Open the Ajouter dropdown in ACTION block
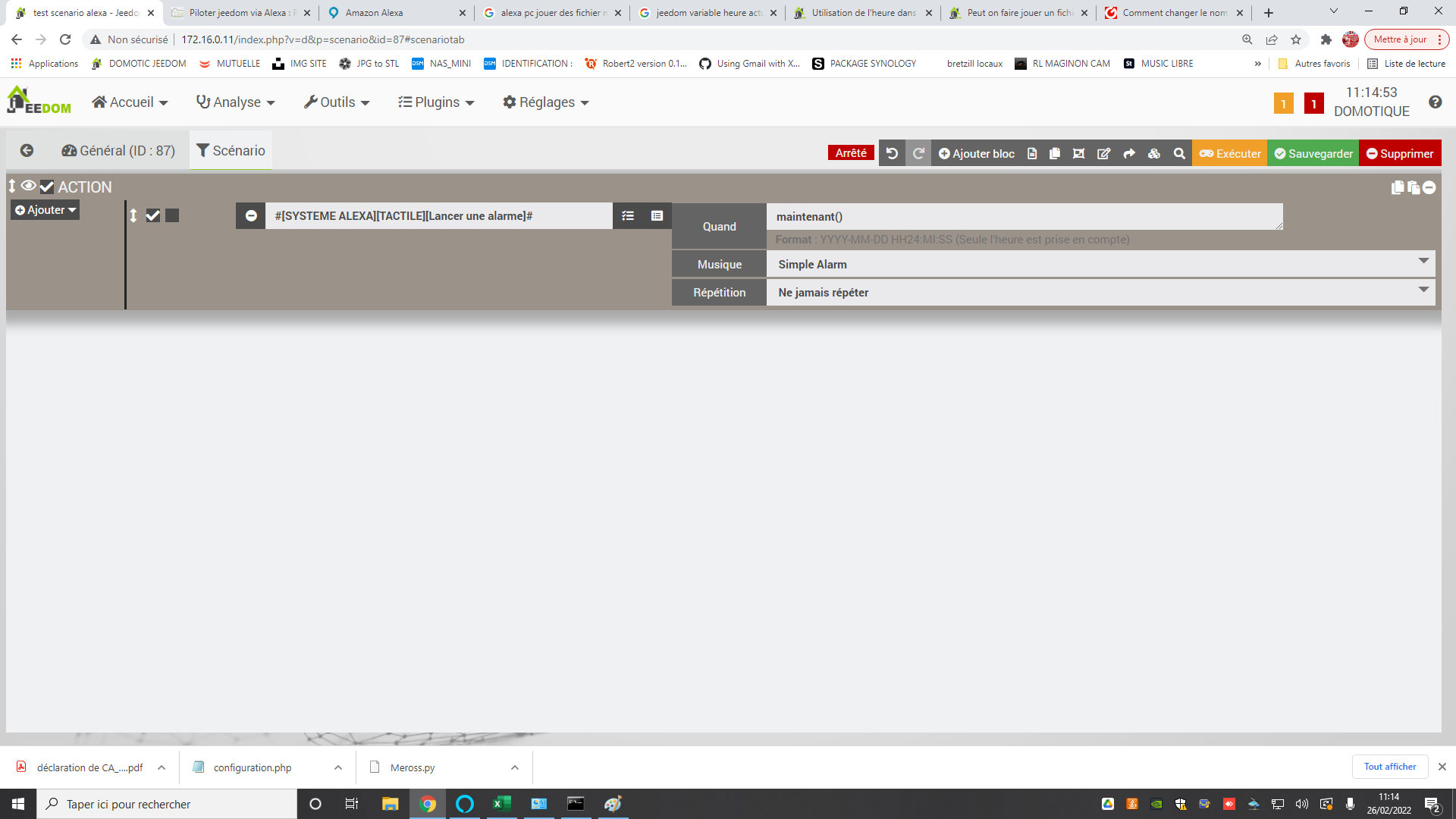Image resolution: width=1456 pixels, height=819 pixels. pyautogui.click(x=45, y=210)
